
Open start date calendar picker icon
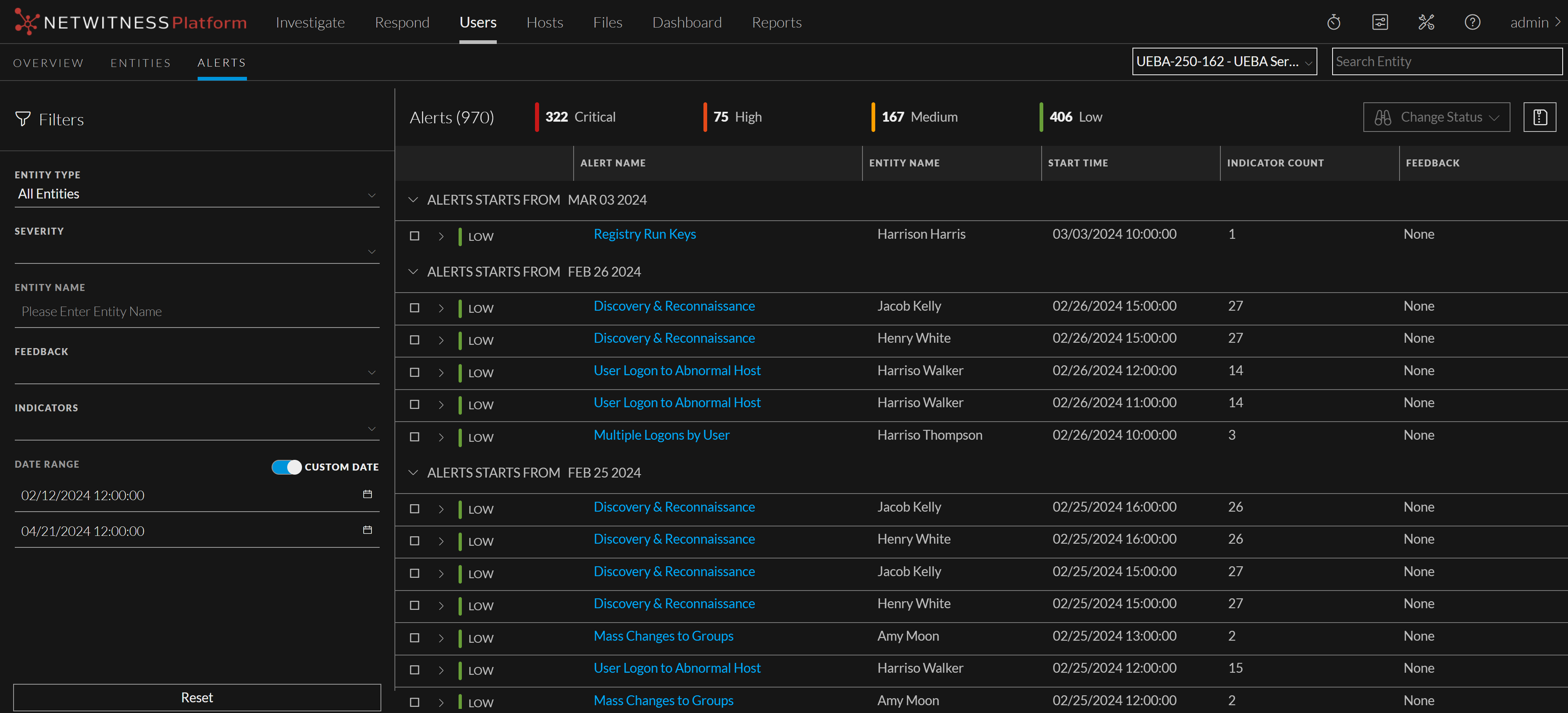(367, 494)
